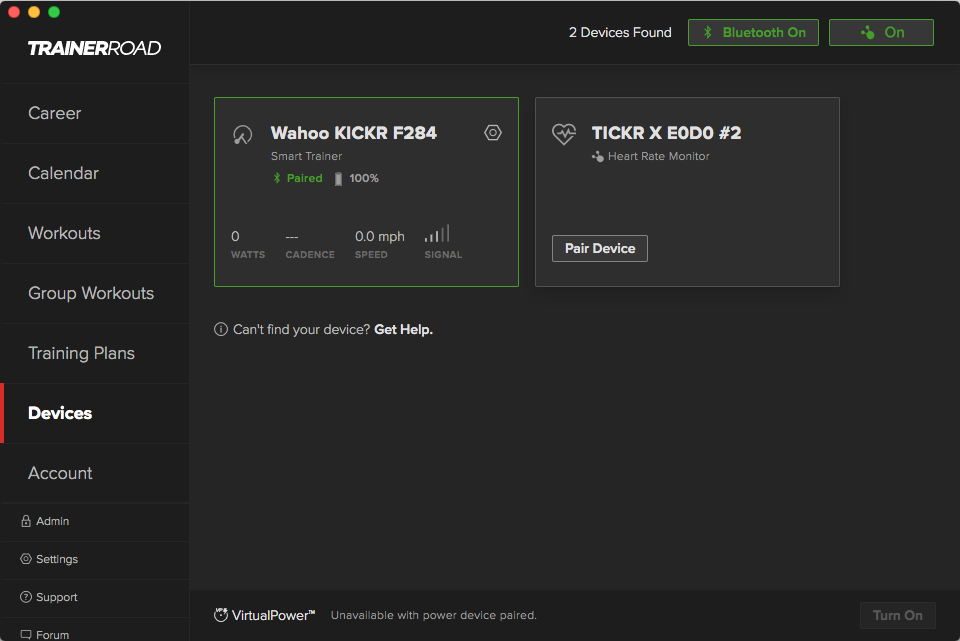960x641 pixels.
Task: Open Admin in sidebar
Action: [x=95, y=522]
